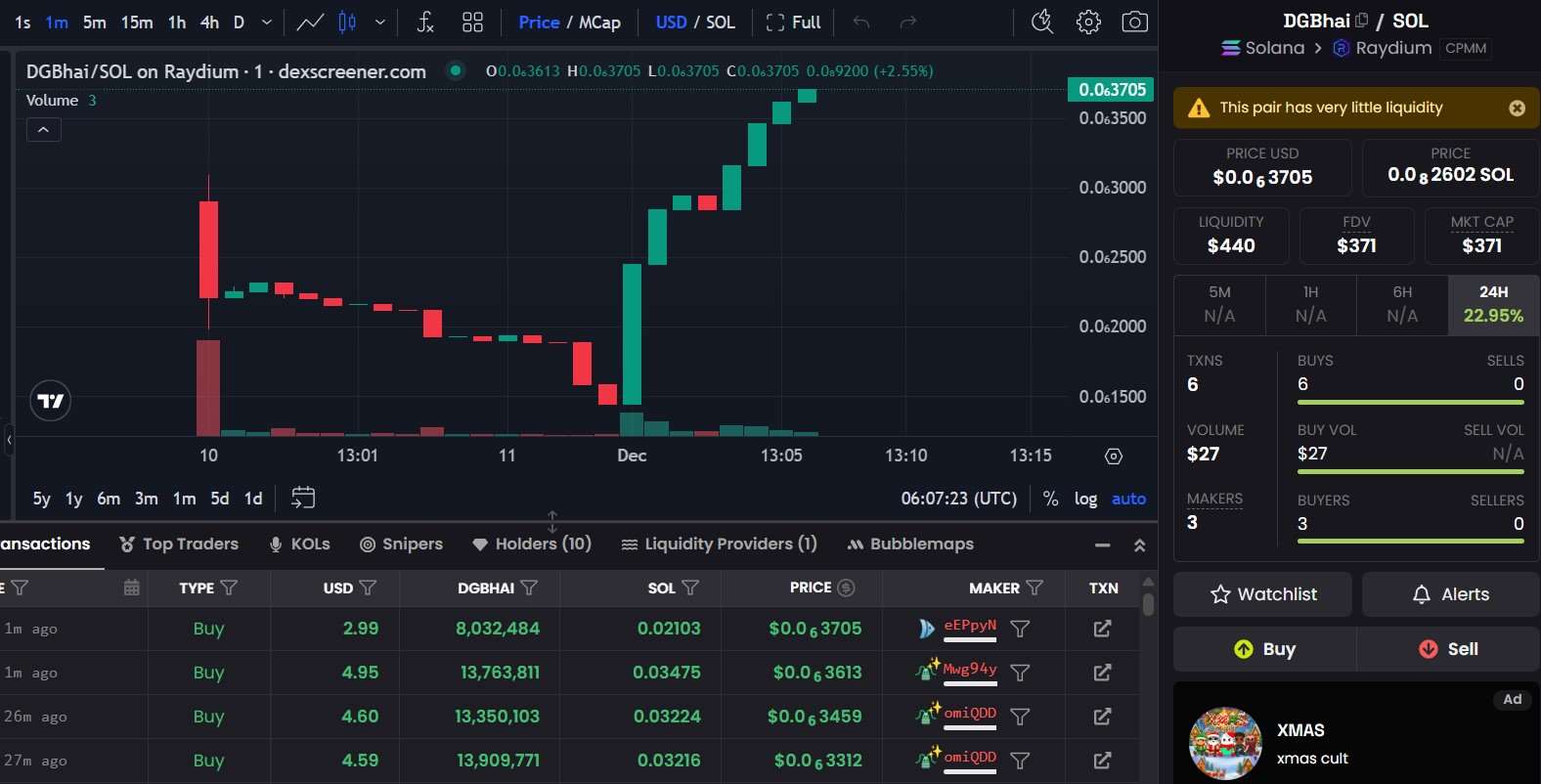The width and height of the screenshot is (1541, 784).
Task: Open Liquidity Providers (1) tab
Action: pyautogui.click(x=719, y=544)
